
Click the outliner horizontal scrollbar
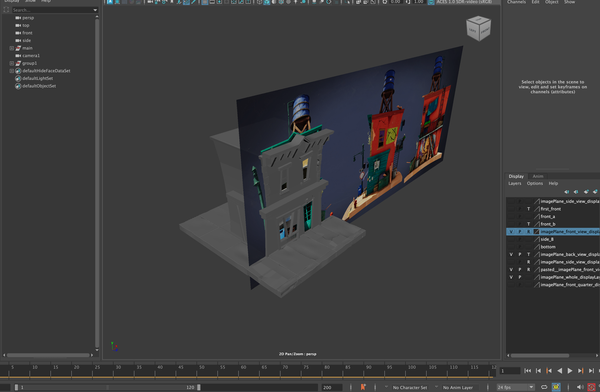coord(48,355)
